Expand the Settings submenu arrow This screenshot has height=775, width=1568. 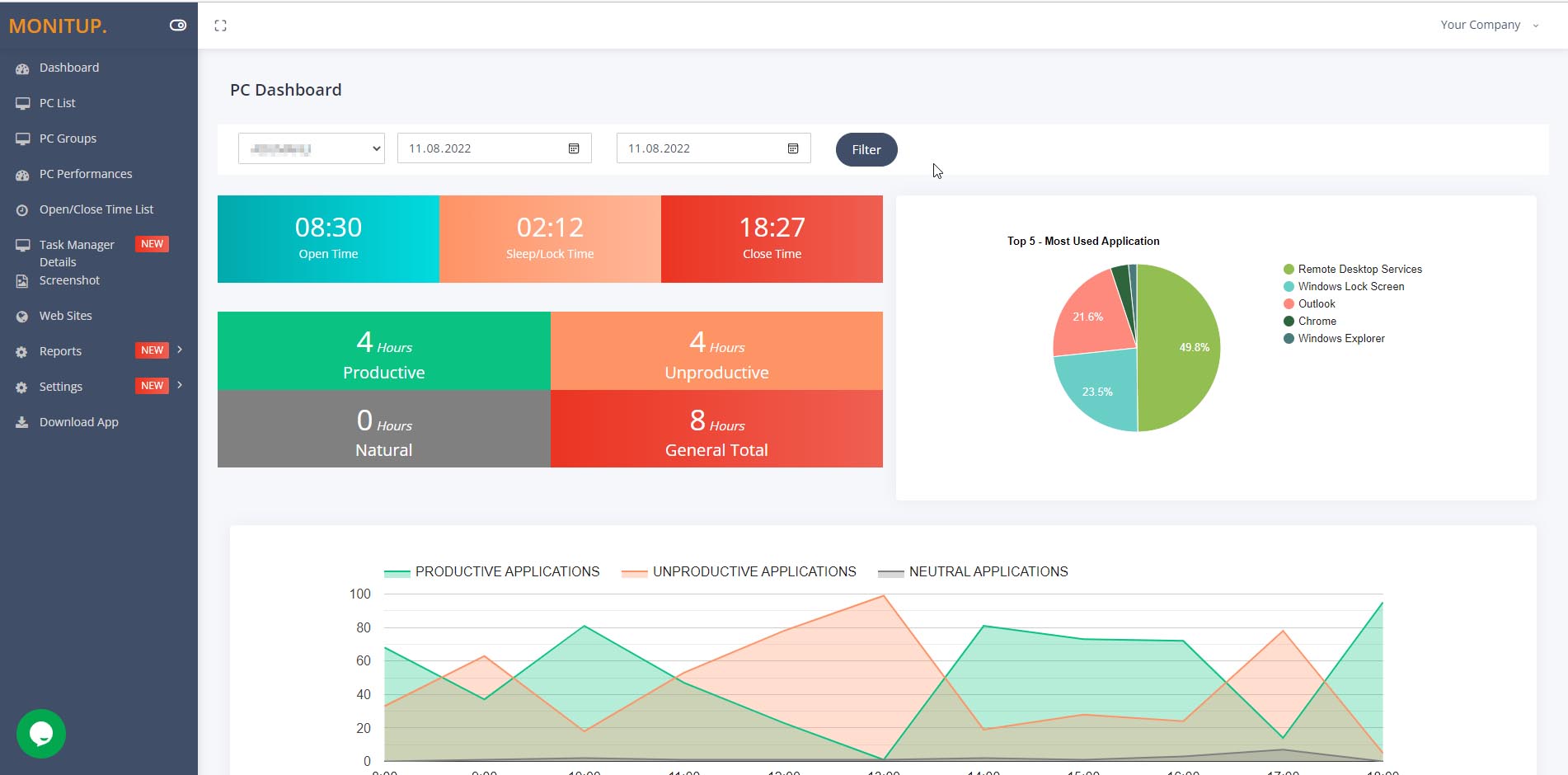180,385
